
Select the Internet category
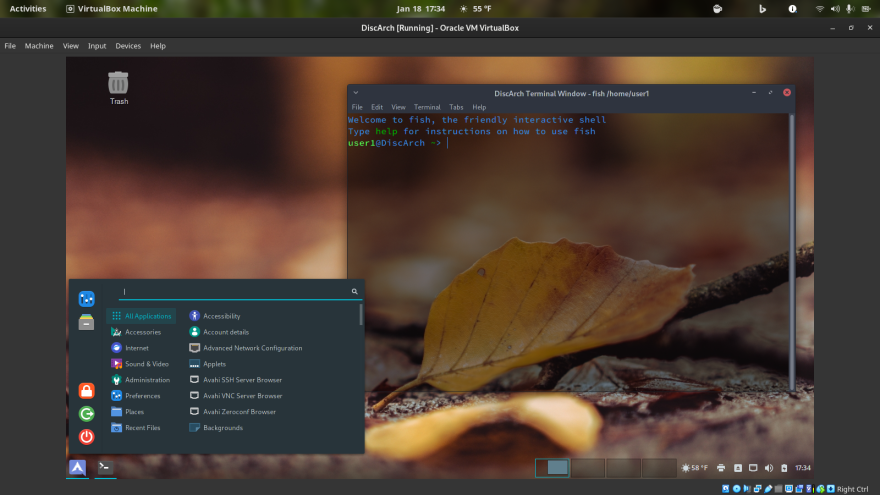(x=130, y=348)
